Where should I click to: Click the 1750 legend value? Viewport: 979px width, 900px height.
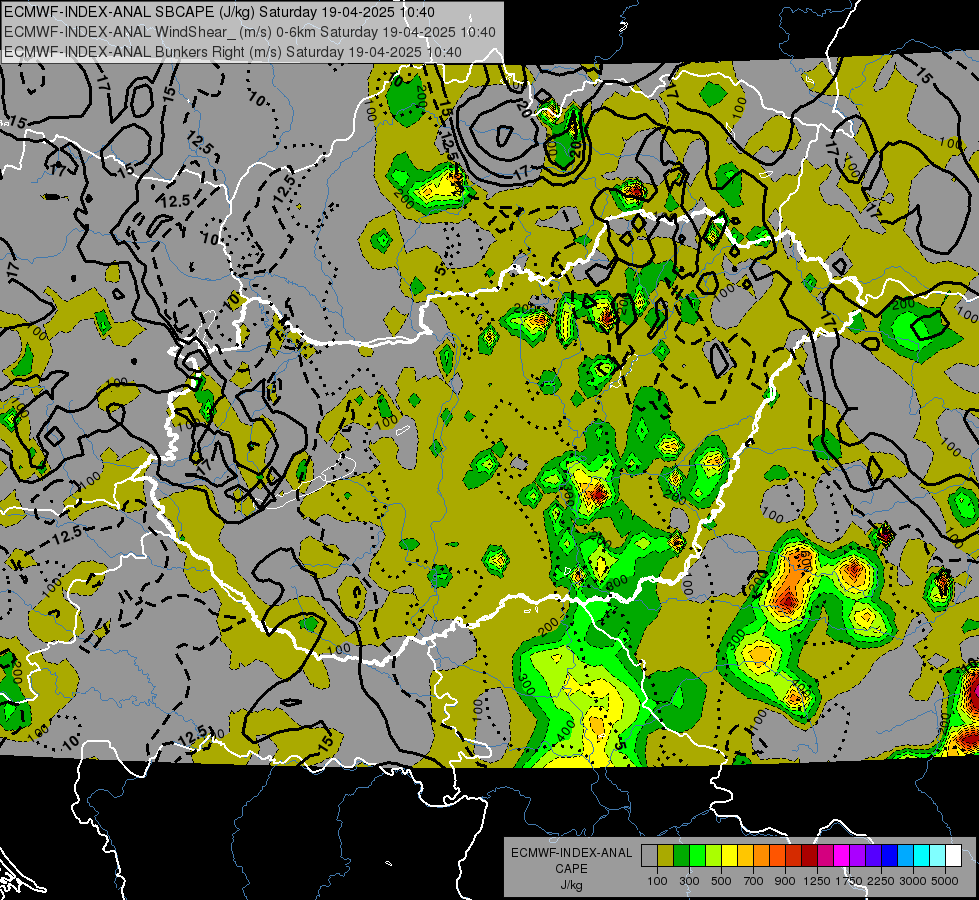tap(849, 881)
